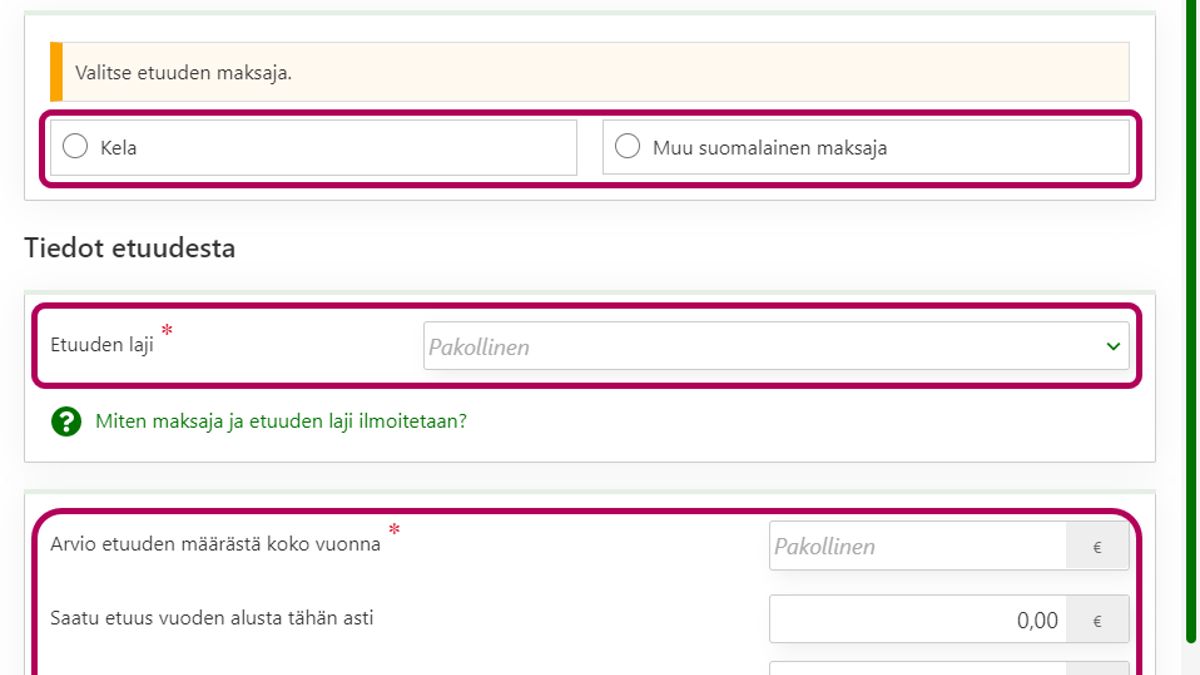Click the Kela option label text
Screen dimensions: 1200x675
pyautogui.click(x=118, y=148)
